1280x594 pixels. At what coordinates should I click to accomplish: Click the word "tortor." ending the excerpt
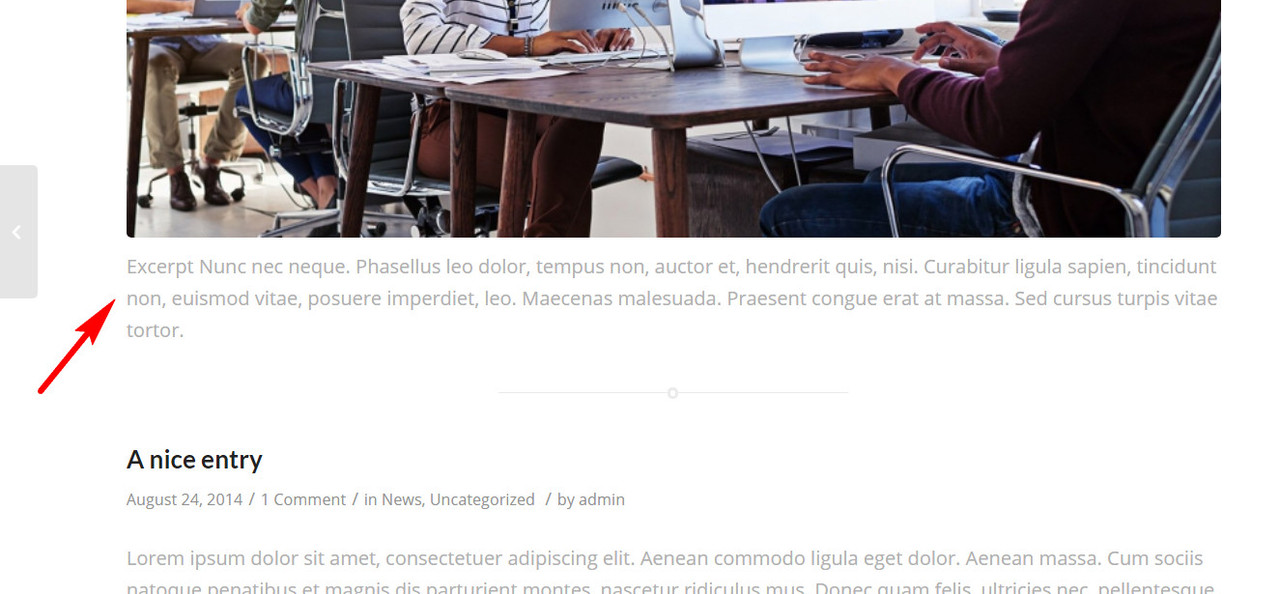155,330
